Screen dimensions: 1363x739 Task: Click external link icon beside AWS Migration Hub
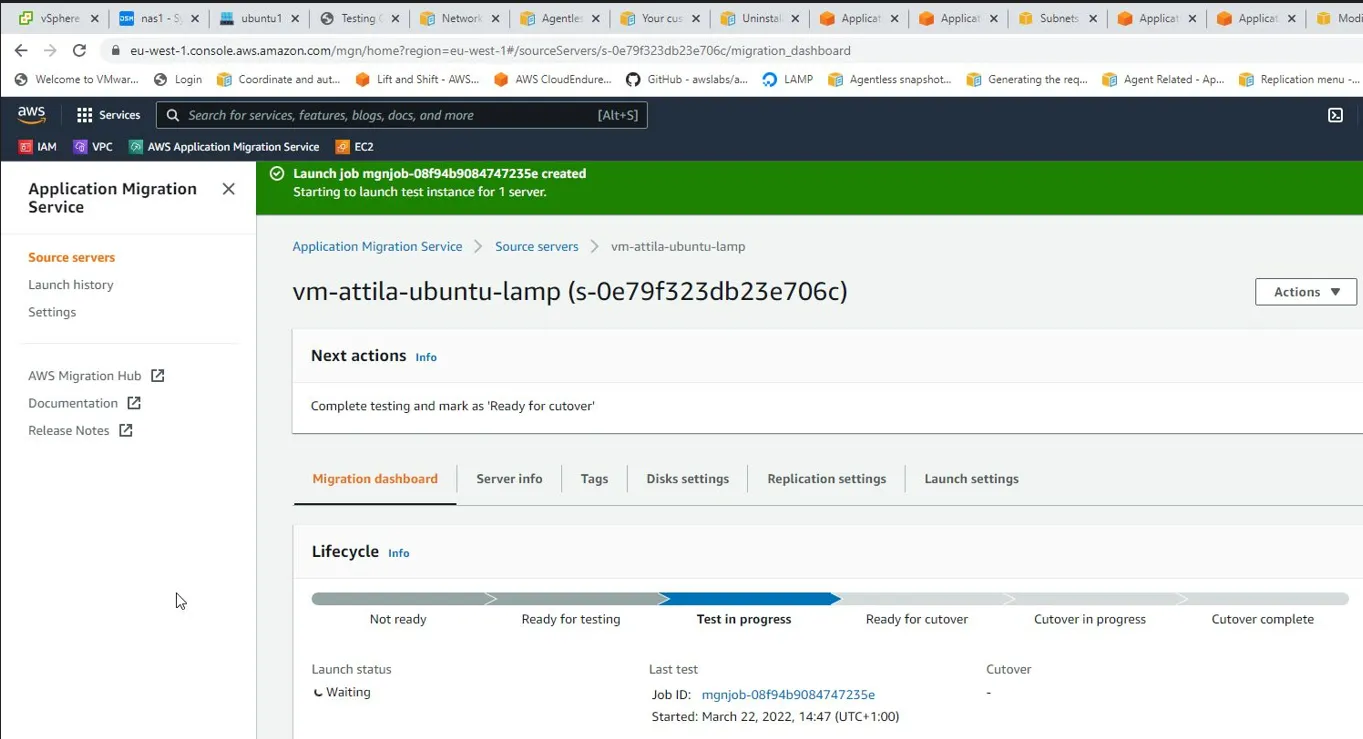click(x=157, y=376)
